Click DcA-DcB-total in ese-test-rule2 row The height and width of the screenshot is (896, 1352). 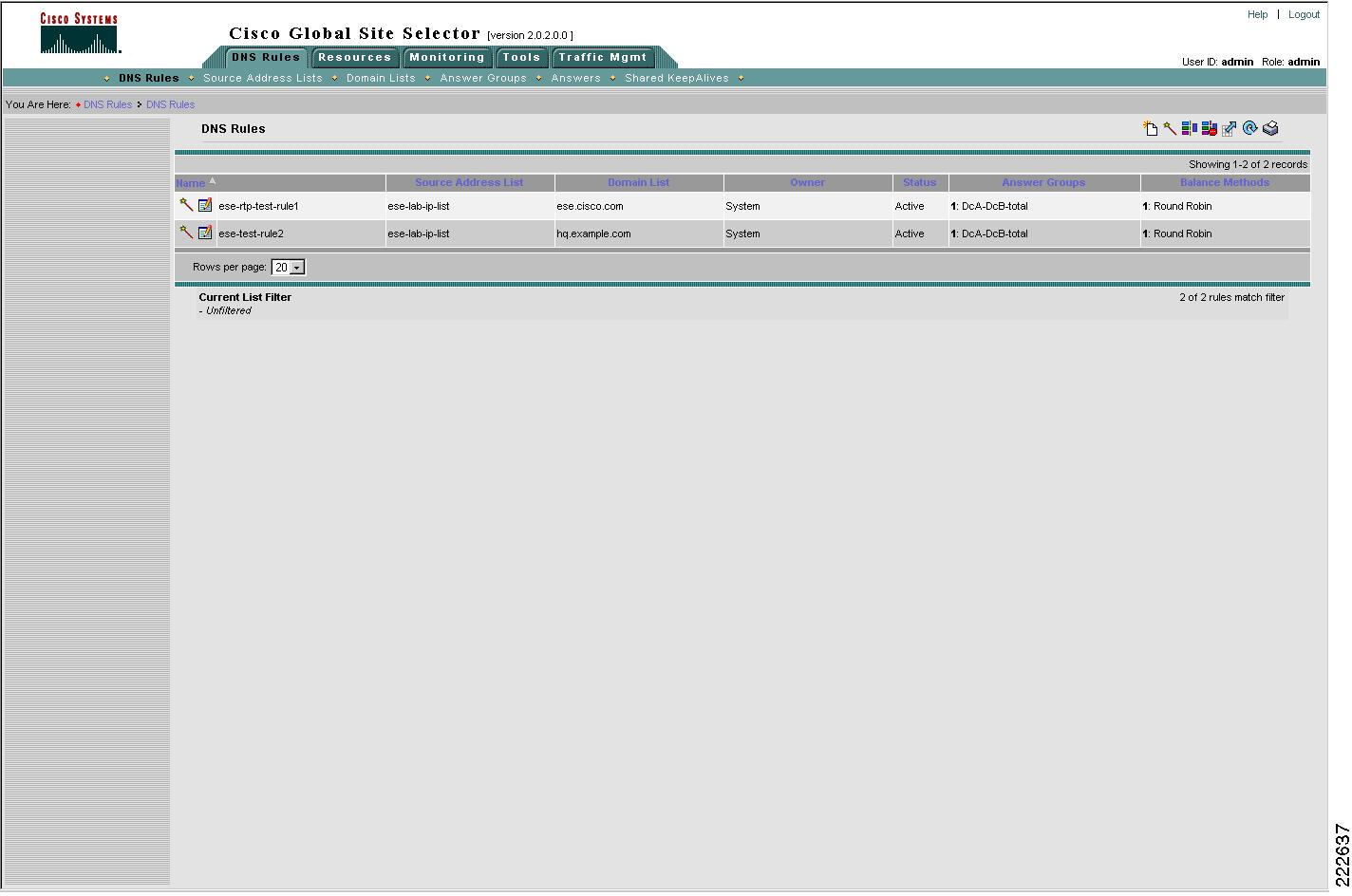tap(994, 233)
